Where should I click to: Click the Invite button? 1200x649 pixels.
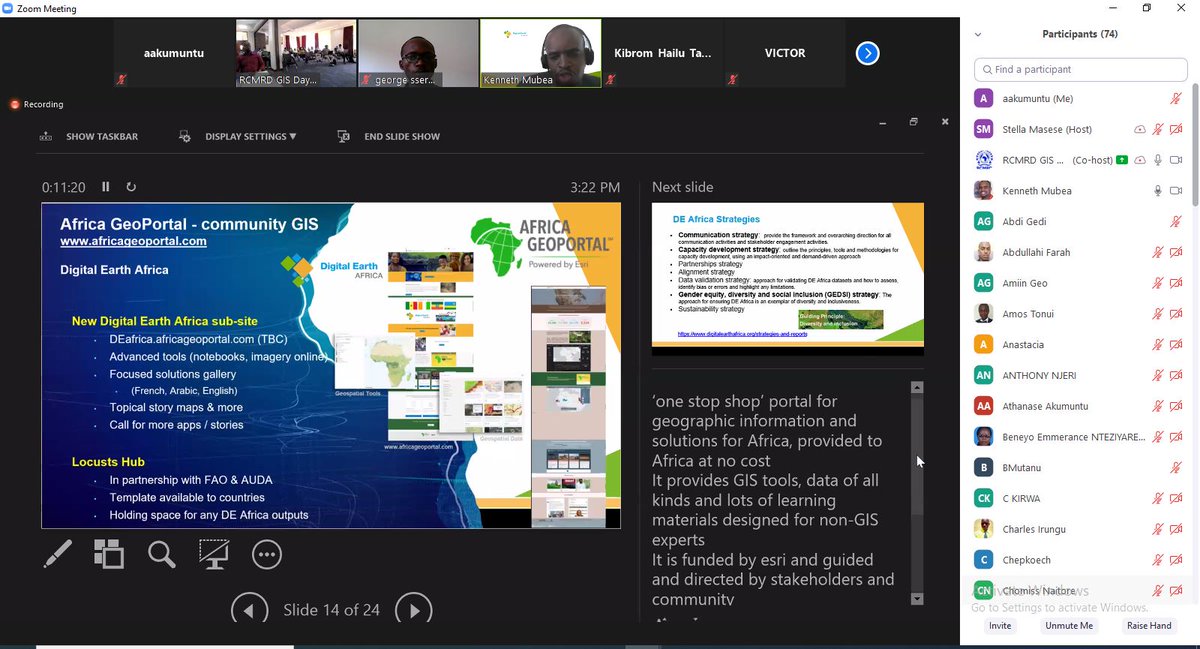(1000, 626)
